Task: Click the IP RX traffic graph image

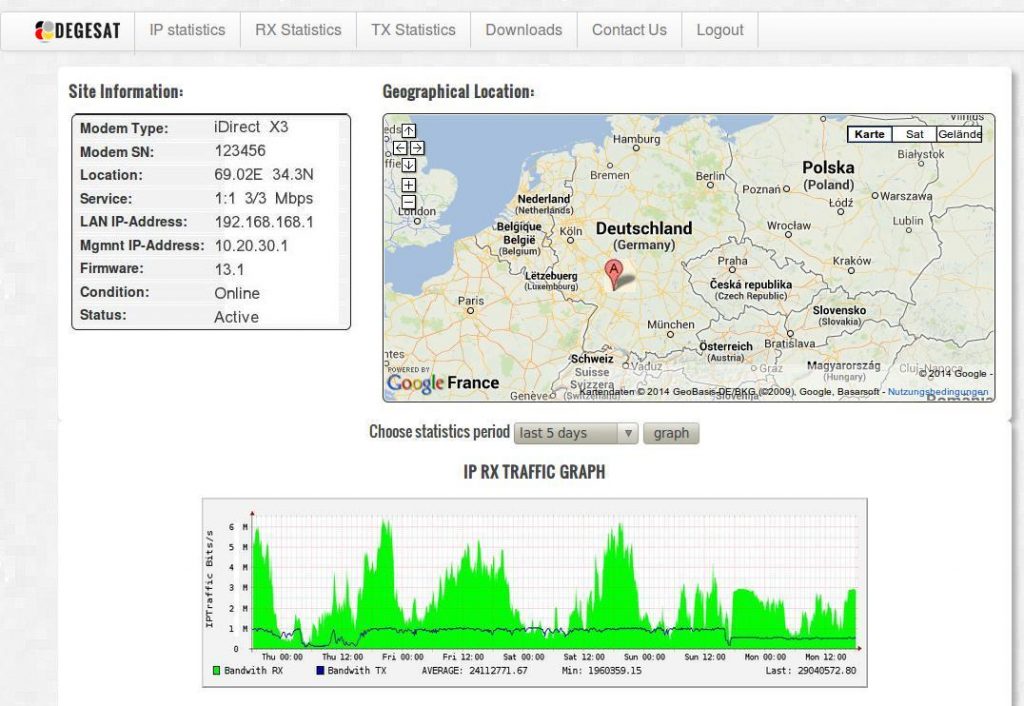Action: pyautogui.click(x=535, y=592)
